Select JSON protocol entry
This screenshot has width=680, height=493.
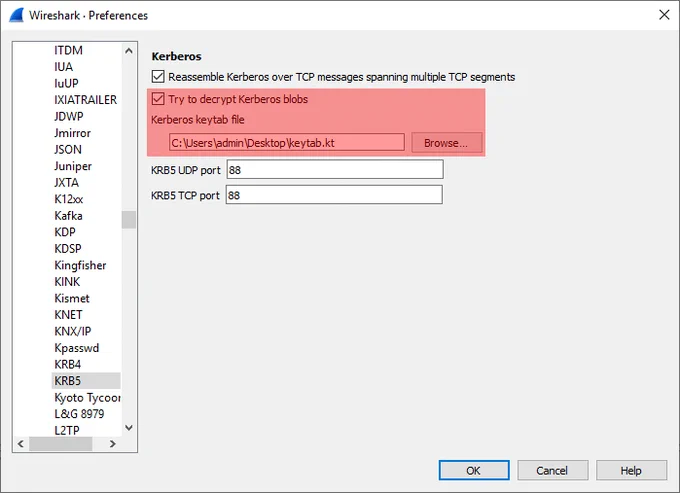tap(68, 150)
